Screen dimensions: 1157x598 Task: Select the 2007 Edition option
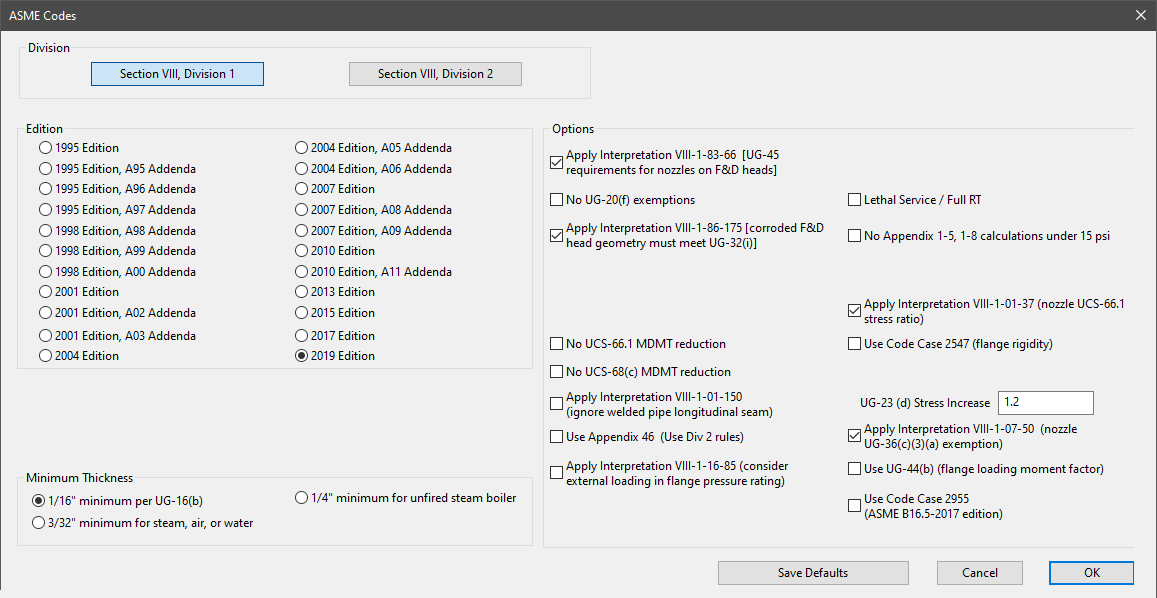point(301,189)
